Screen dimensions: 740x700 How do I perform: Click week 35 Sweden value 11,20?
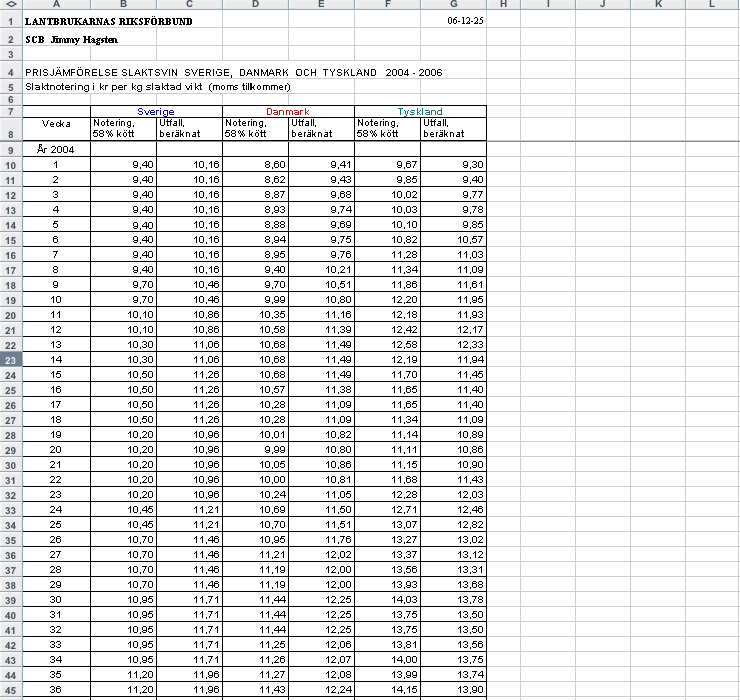123,675
